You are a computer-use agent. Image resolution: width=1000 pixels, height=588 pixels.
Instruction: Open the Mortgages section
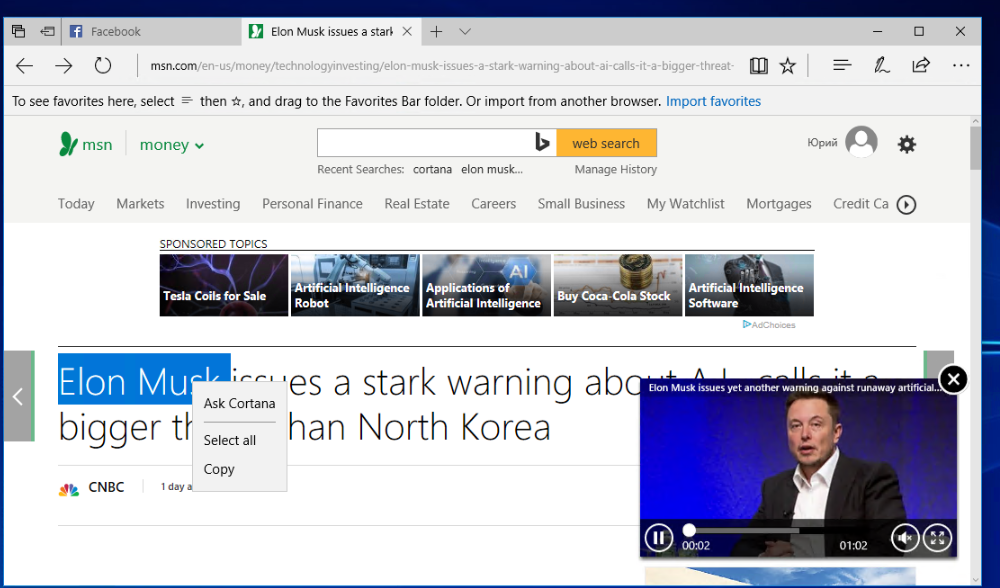click(x=779, y=204)
